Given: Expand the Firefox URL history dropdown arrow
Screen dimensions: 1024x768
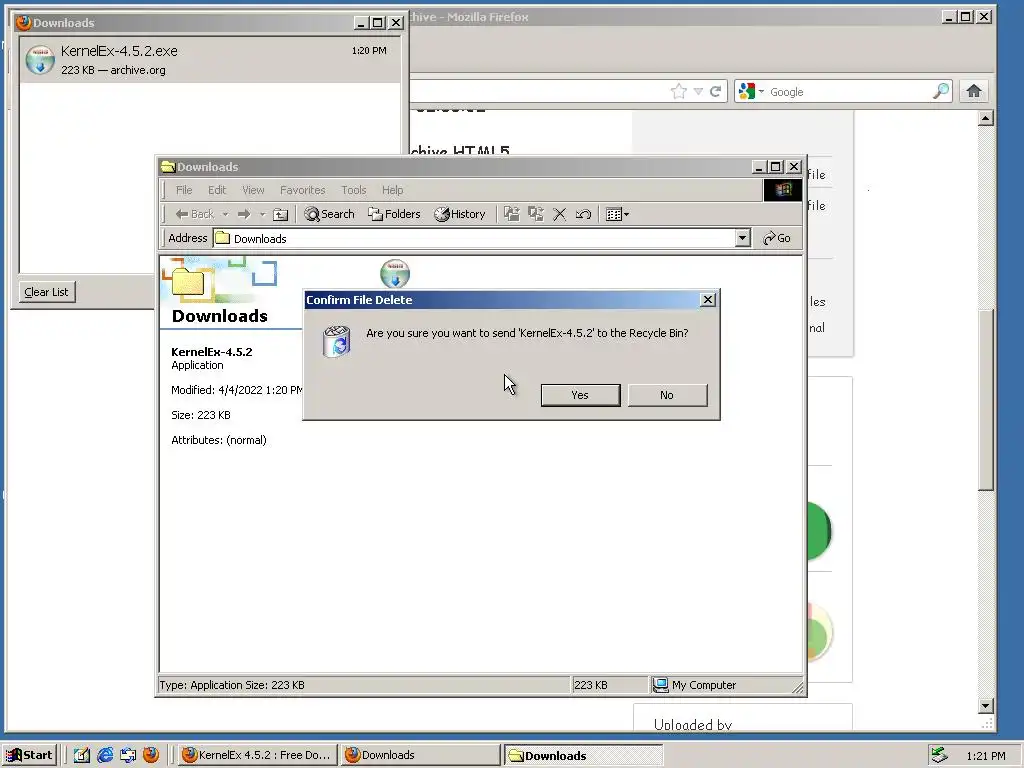Looking at the screenshot, I should 698,91.
